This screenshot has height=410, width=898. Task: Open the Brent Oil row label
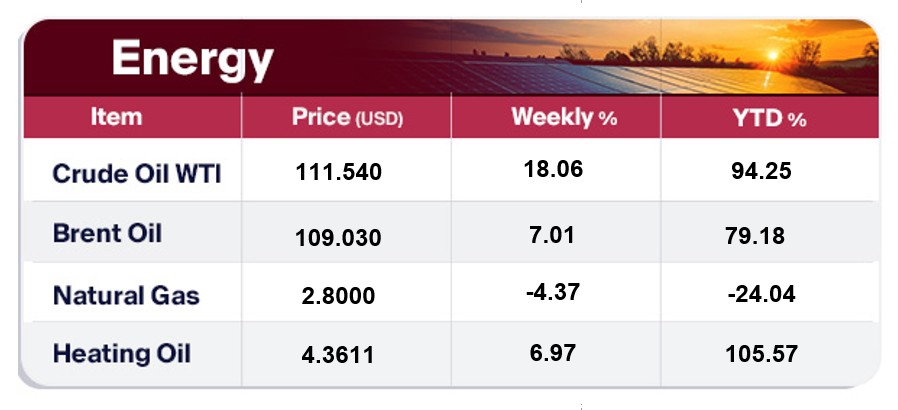107,234
